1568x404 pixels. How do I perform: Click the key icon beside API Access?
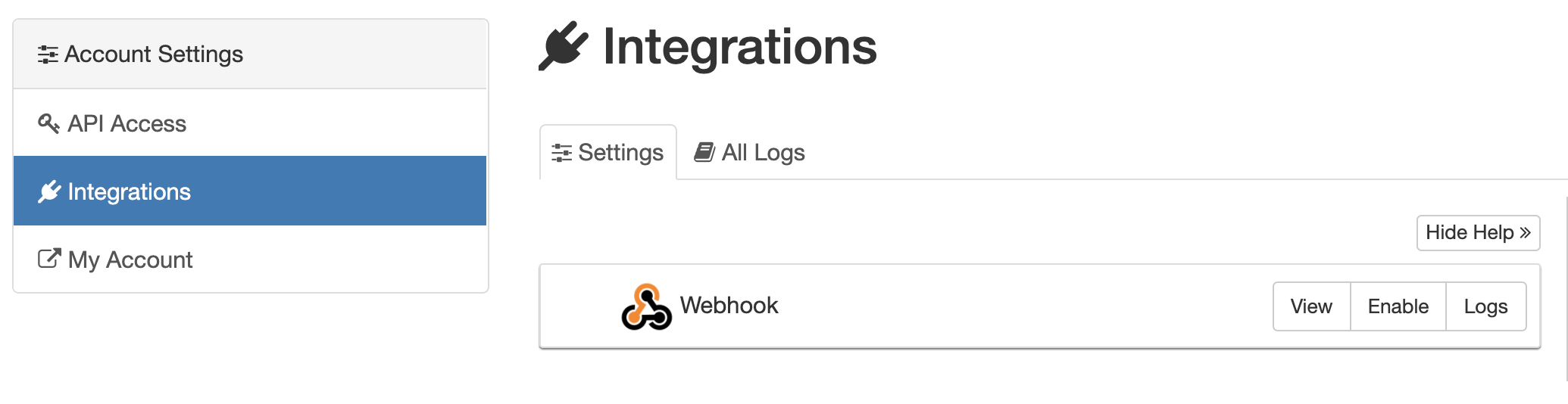tap(48, 123)
